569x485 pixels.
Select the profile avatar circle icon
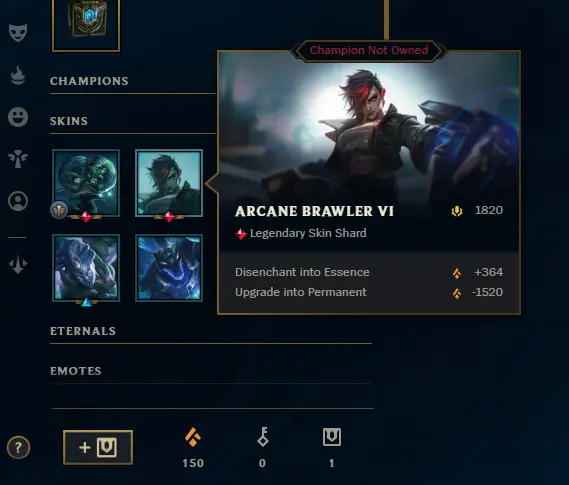pos(18,201)
